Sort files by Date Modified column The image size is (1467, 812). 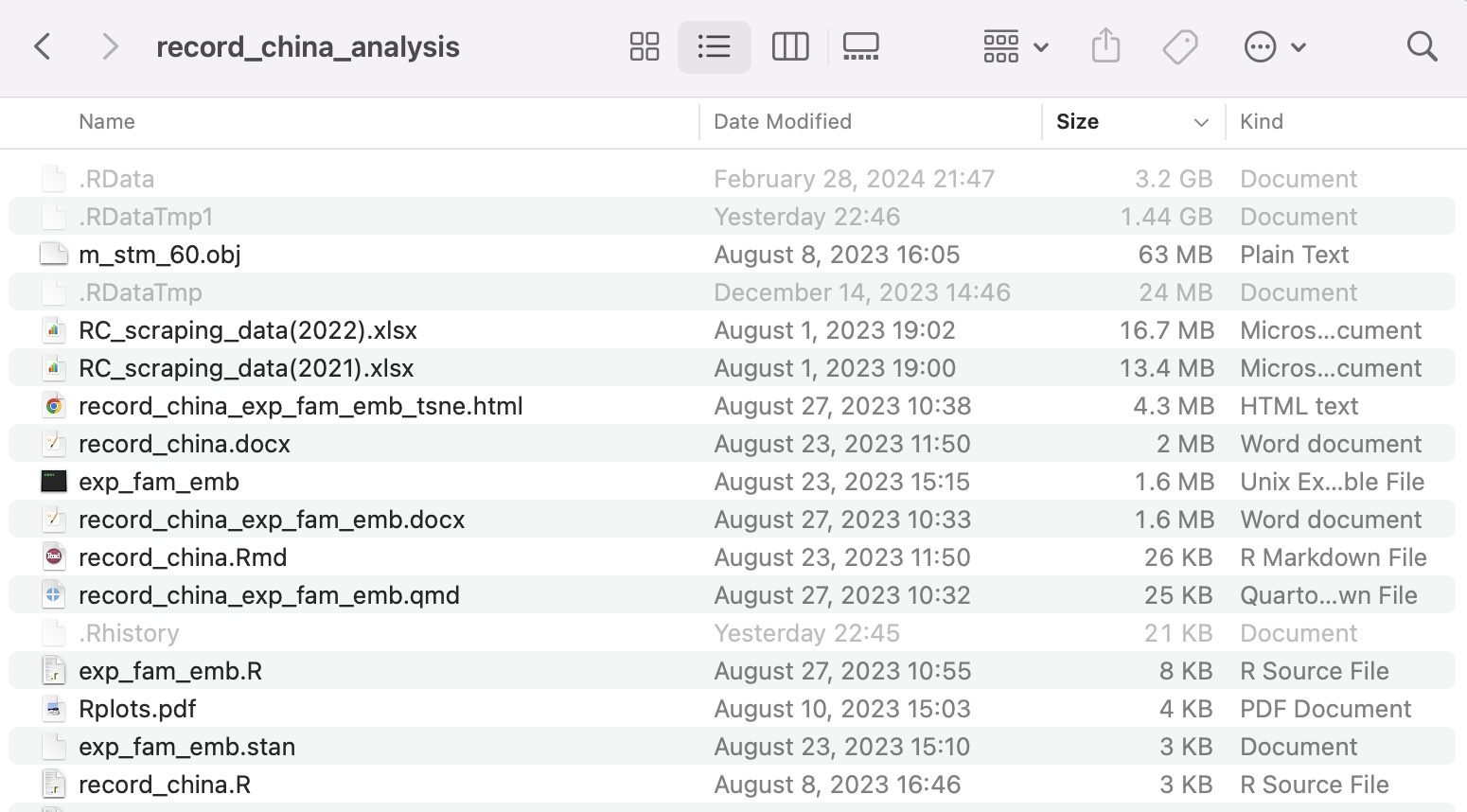[783, 122]
